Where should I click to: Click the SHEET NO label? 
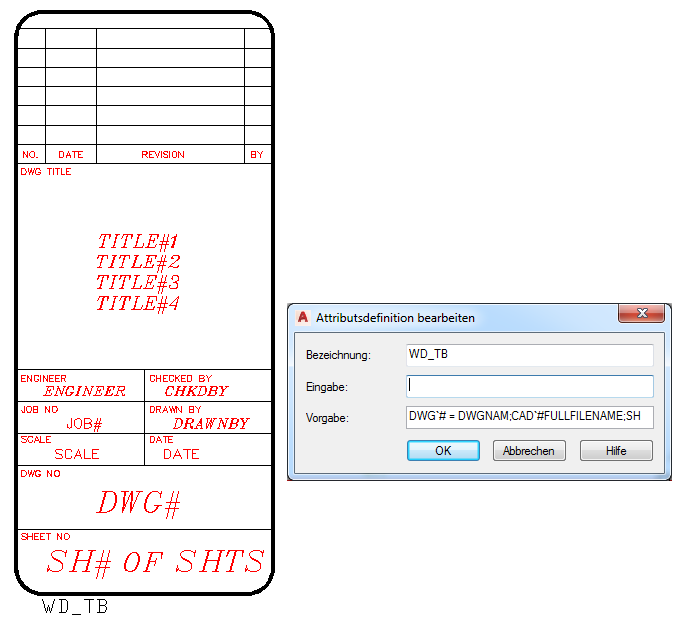pyautogui.click(x=45, y=537)
